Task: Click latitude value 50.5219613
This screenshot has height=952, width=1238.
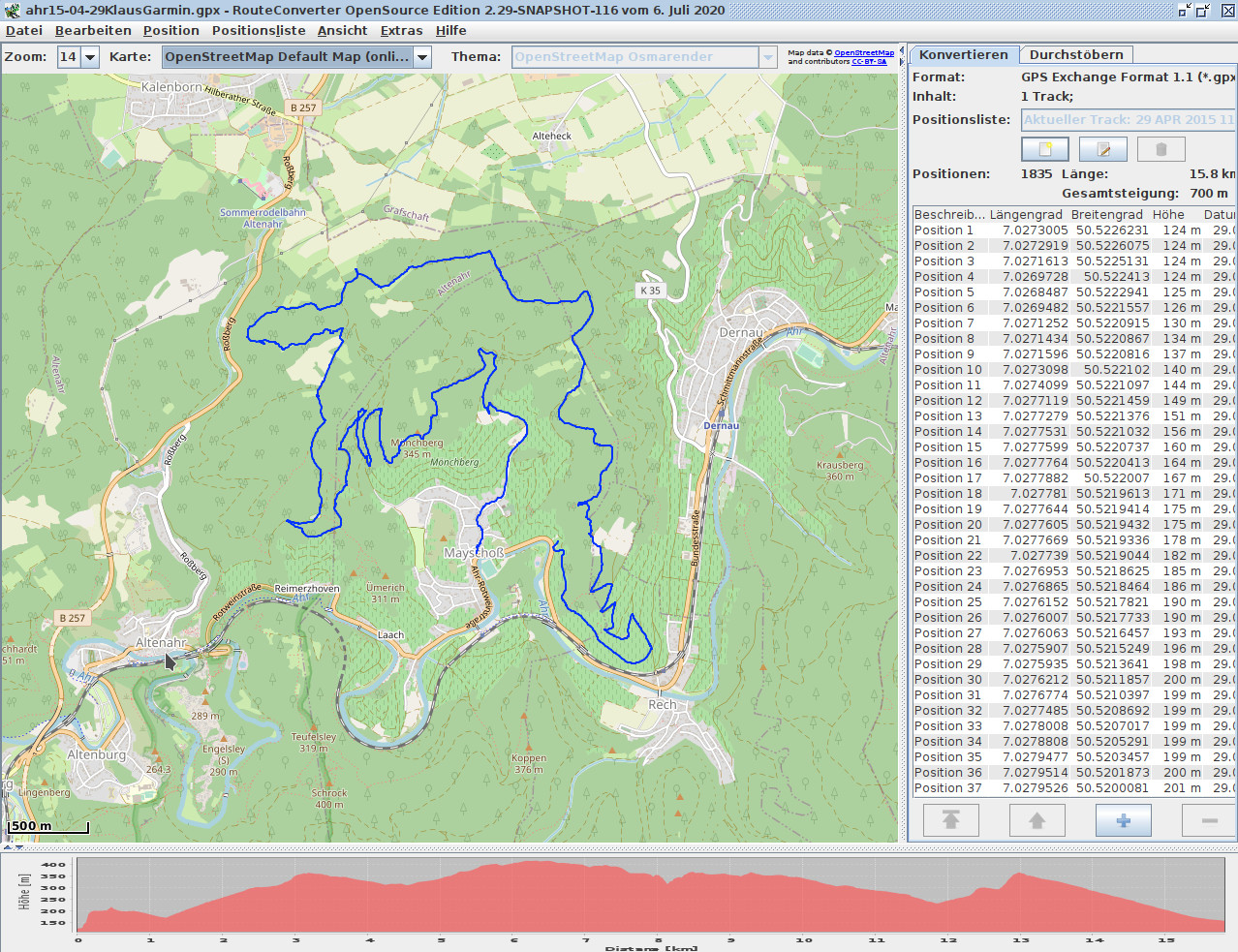Action: click(x=1113, y=494)
